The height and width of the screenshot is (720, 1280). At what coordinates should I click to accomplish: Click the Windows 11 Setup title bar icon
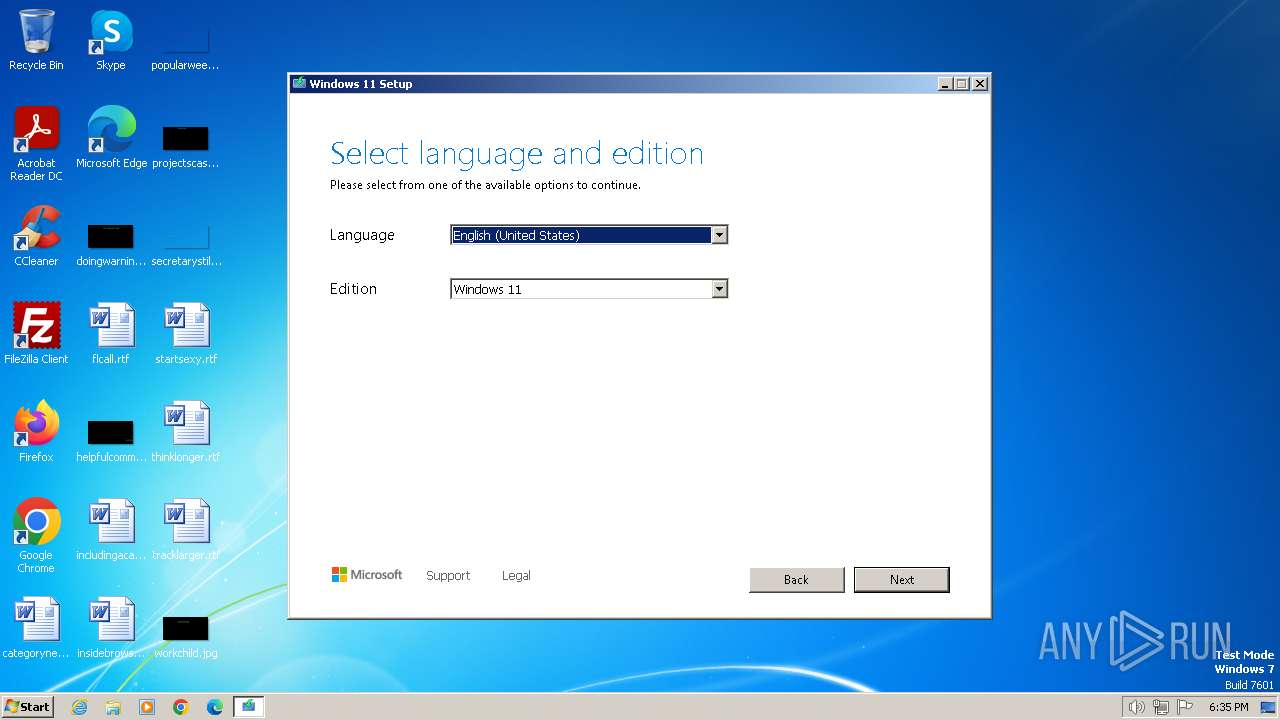(x=299, y=84)
